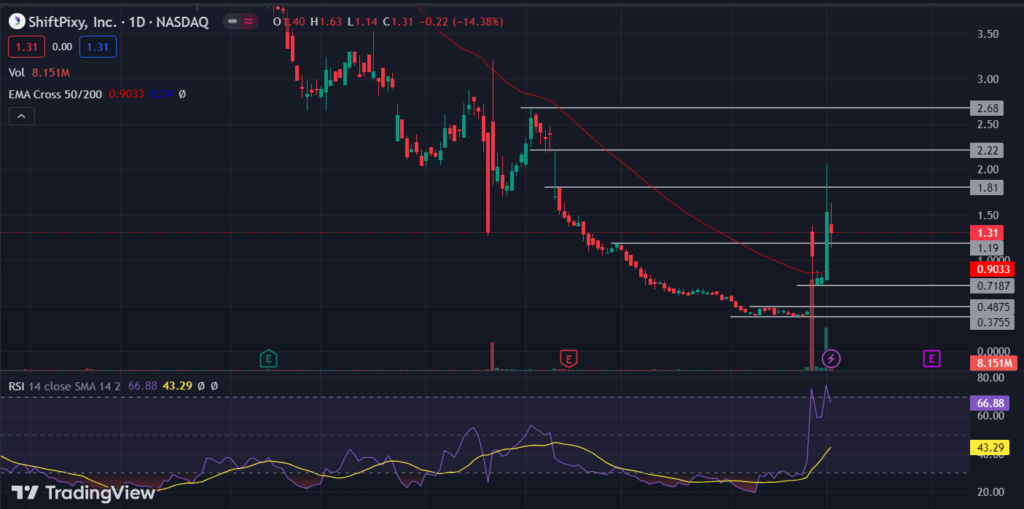Click the 1.19 horizontal line price label

pyautogui.click(x=985, y=248)
